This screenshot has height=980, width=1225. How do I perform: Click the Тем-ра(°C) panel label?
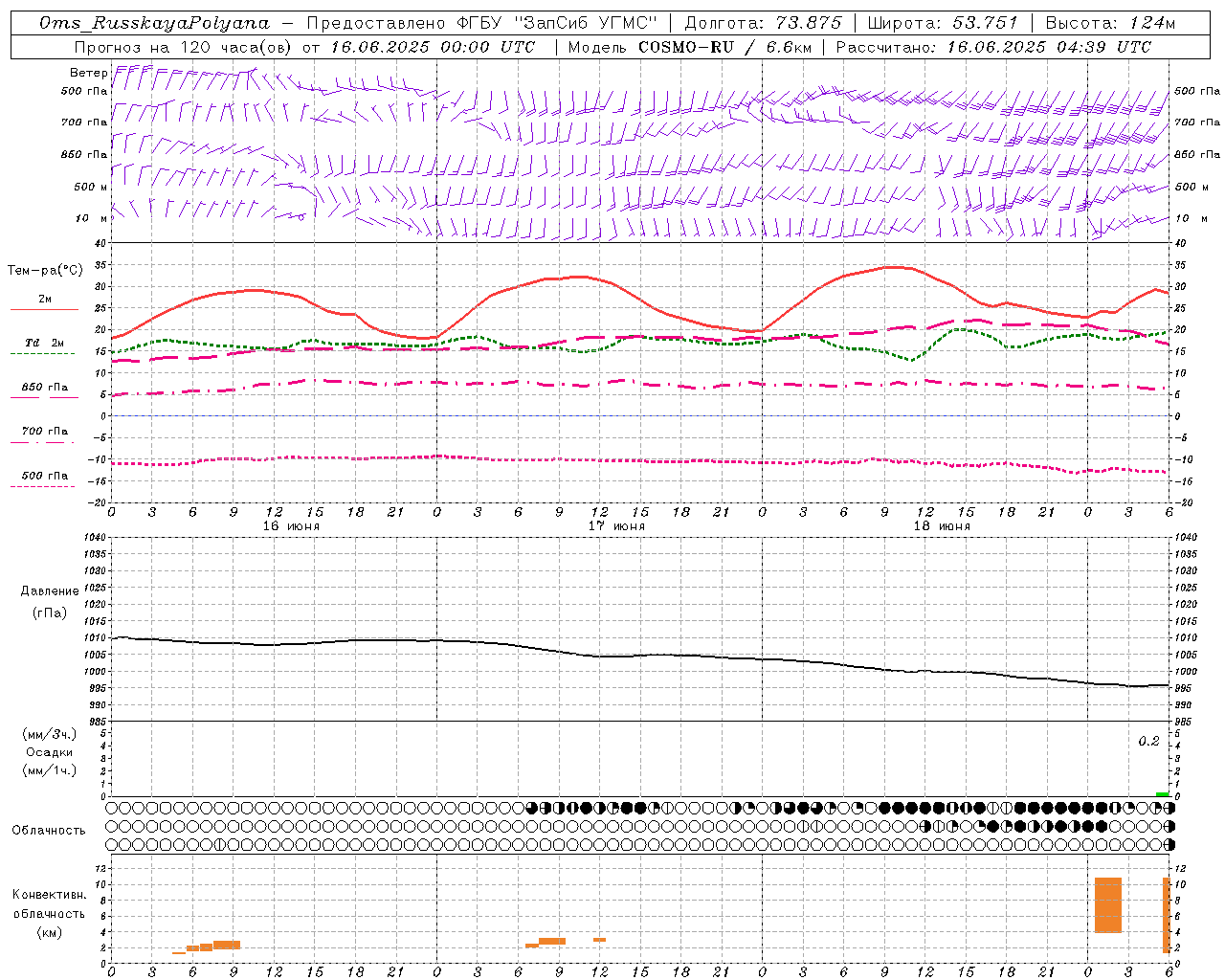[x=45, y=271]
